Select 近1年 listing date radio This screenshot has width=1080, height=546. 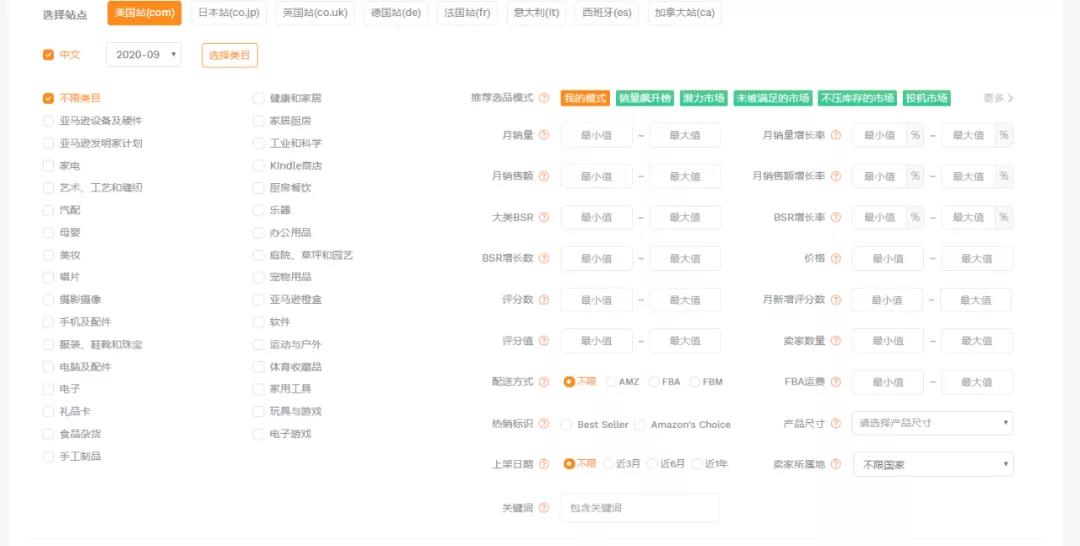[x=697, y=464]
